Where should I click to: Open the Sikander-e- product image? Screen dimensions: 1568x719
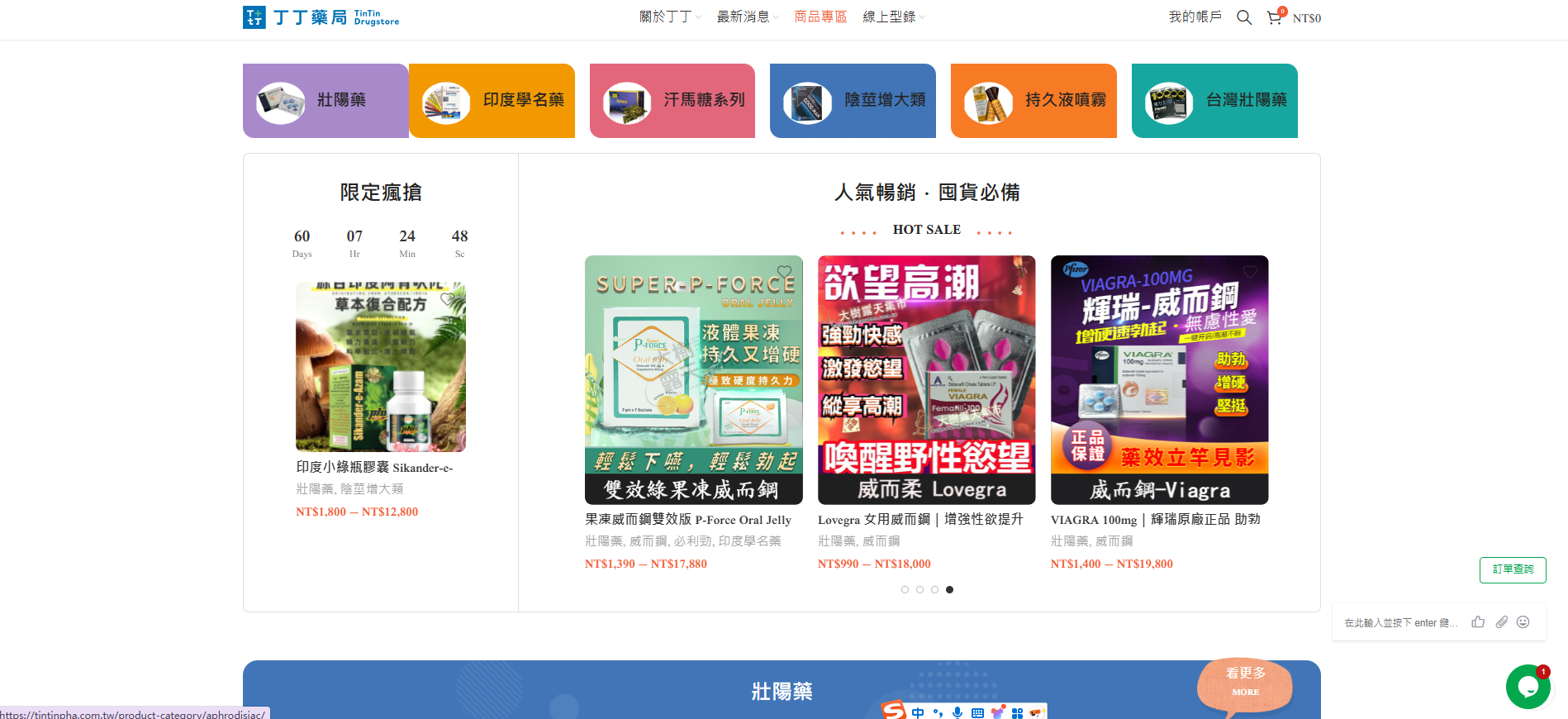pos(381,367)
